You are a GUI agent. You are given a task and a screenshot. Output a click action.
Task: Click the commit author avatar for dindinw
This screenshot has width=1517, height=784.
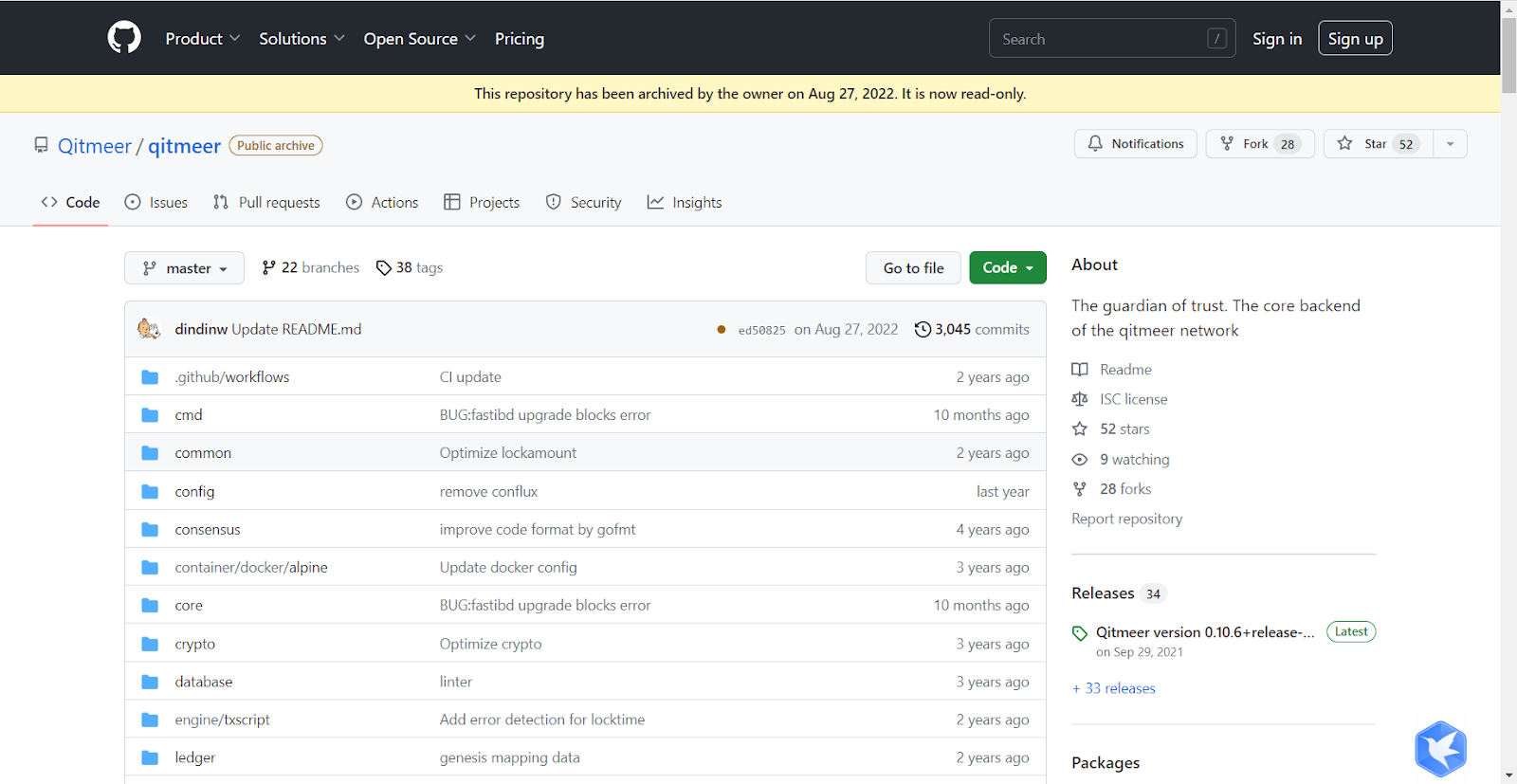pyautogui.click(x=149, y=329)
